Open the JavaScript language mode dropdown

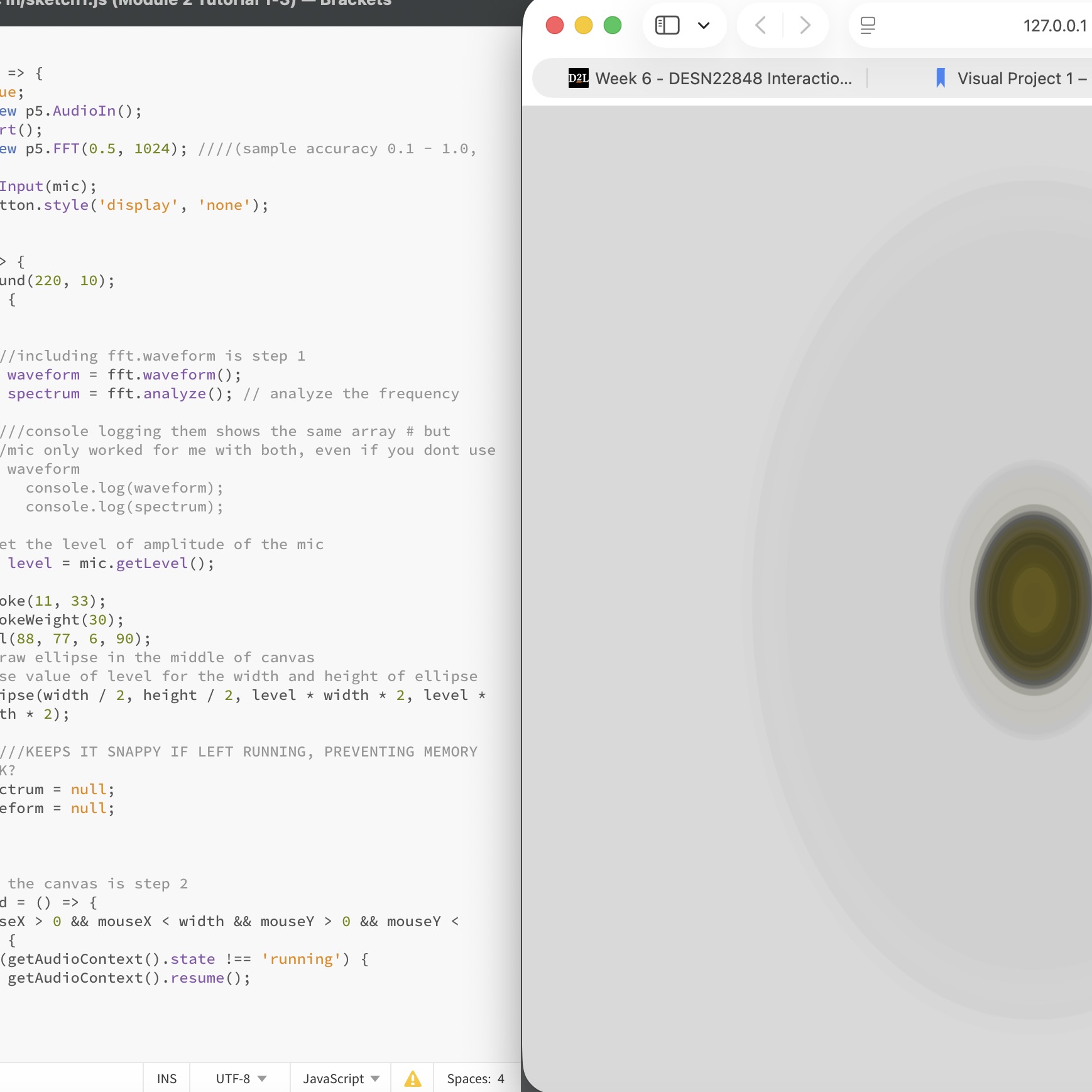(339, 1078)
